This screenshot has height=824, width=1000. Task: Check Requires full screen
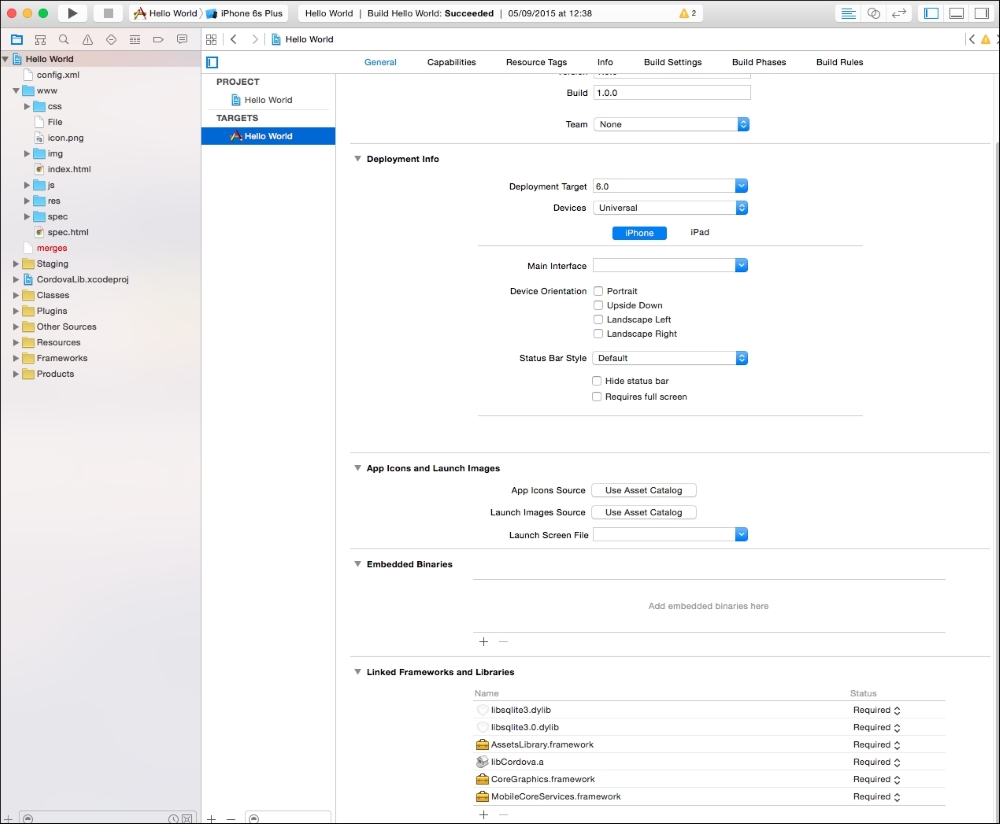click(597, 397)
